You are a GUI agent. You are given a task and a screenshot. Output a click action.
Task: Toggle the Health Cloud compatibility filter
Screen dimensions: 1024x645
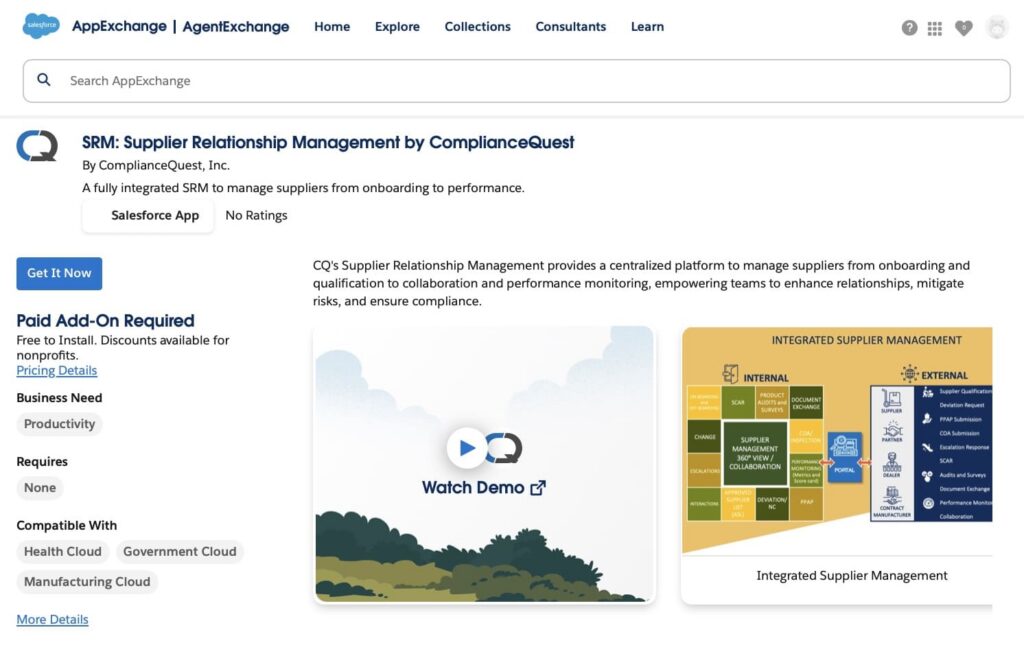pos(62,551)
